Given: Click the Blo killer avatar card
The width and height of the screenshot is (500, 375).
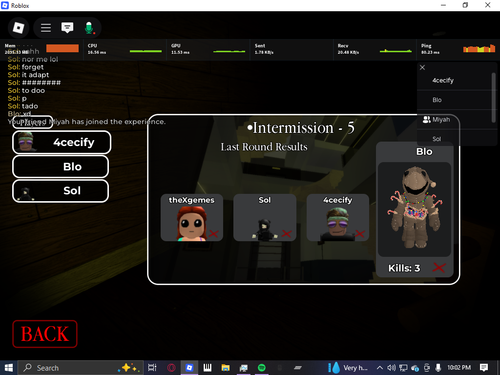Looking at the screenshot, I should tap(415, 209).
